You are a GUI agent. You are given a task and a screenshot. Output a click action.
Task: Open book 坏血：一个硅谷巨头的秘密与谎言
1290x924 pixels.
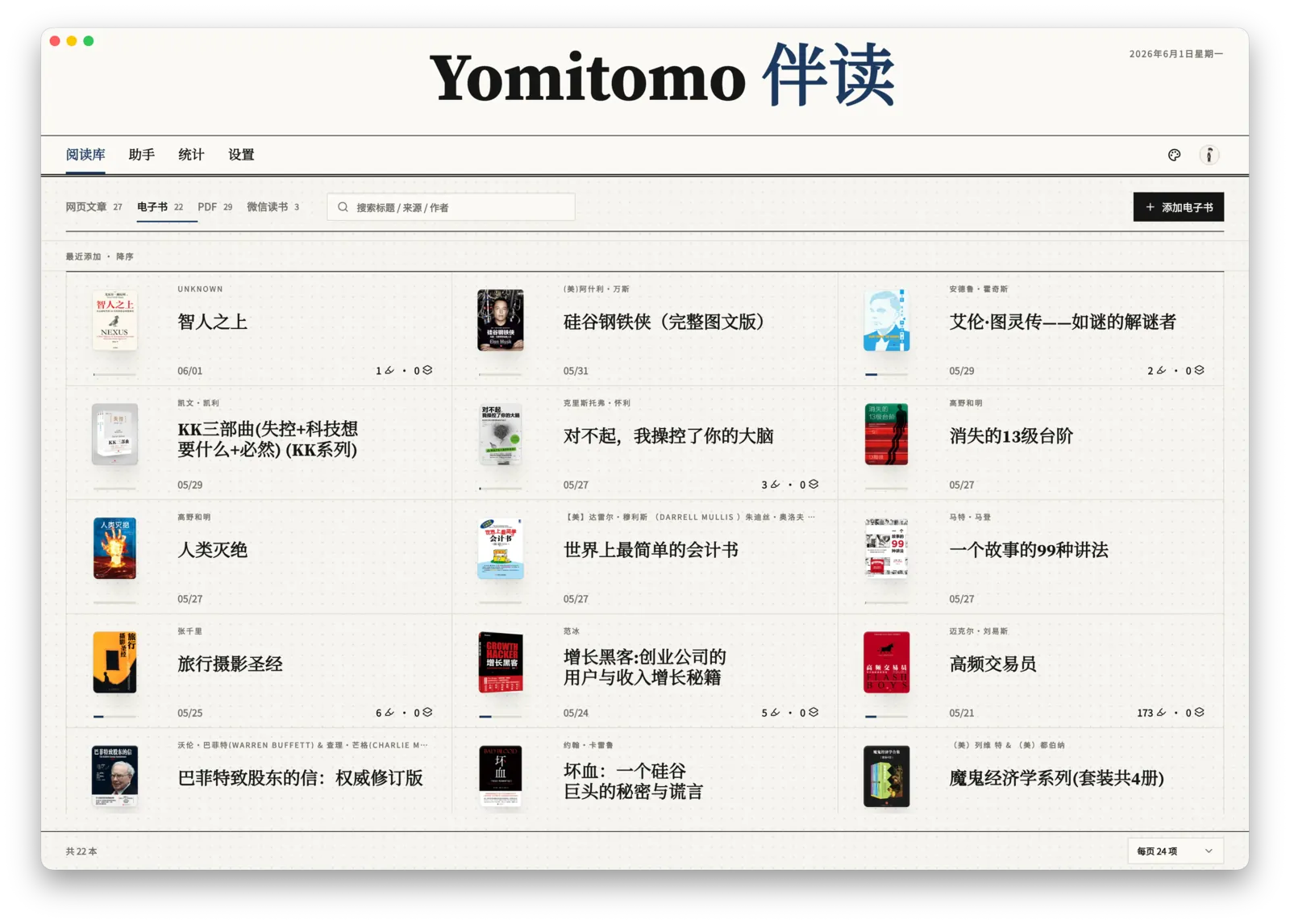click(x=633, y=781)
